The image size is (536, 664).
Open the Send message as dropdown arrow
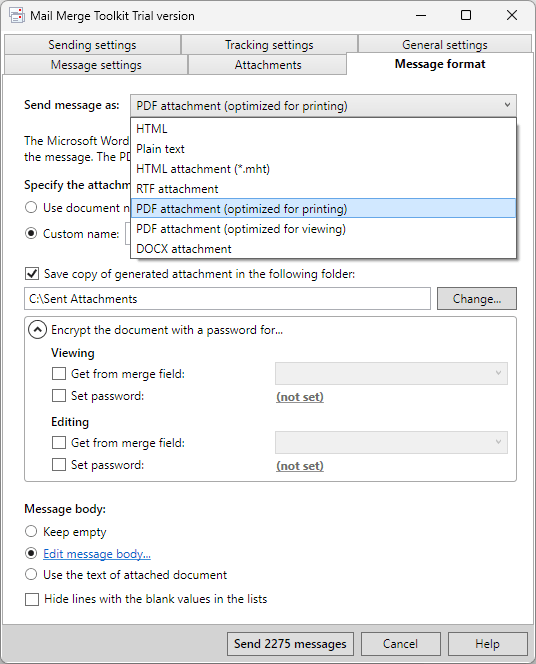[507, 105]
